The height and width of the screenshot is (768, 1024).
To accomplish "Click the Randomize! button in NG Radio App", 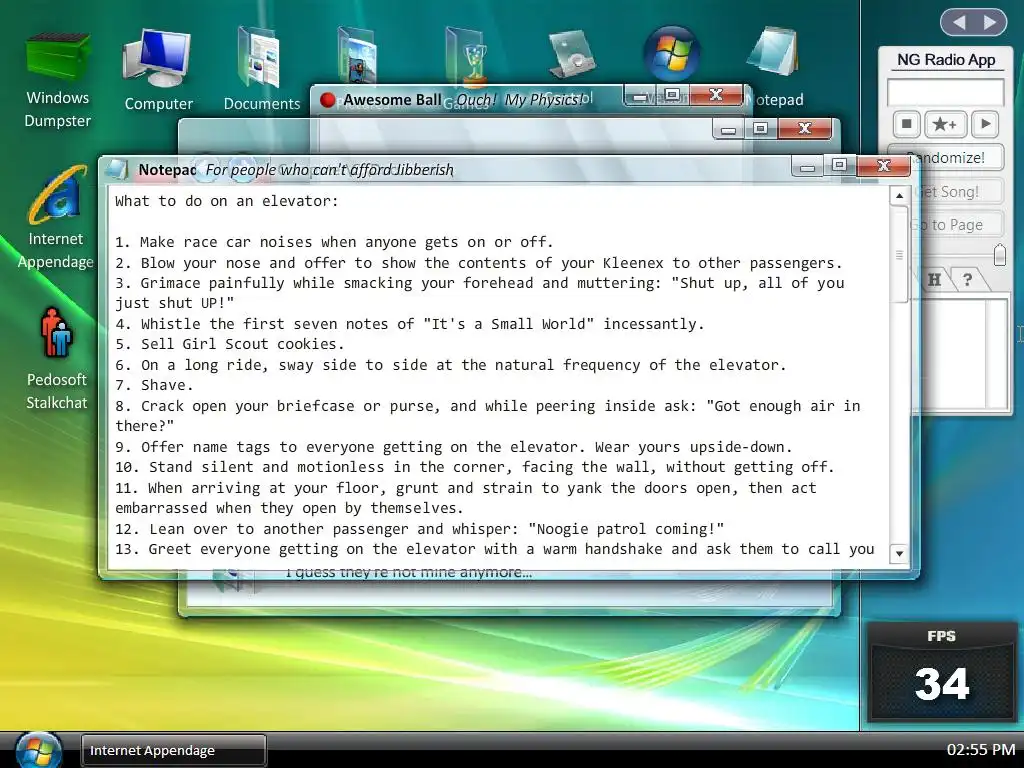I will click(x=957, y=157).
